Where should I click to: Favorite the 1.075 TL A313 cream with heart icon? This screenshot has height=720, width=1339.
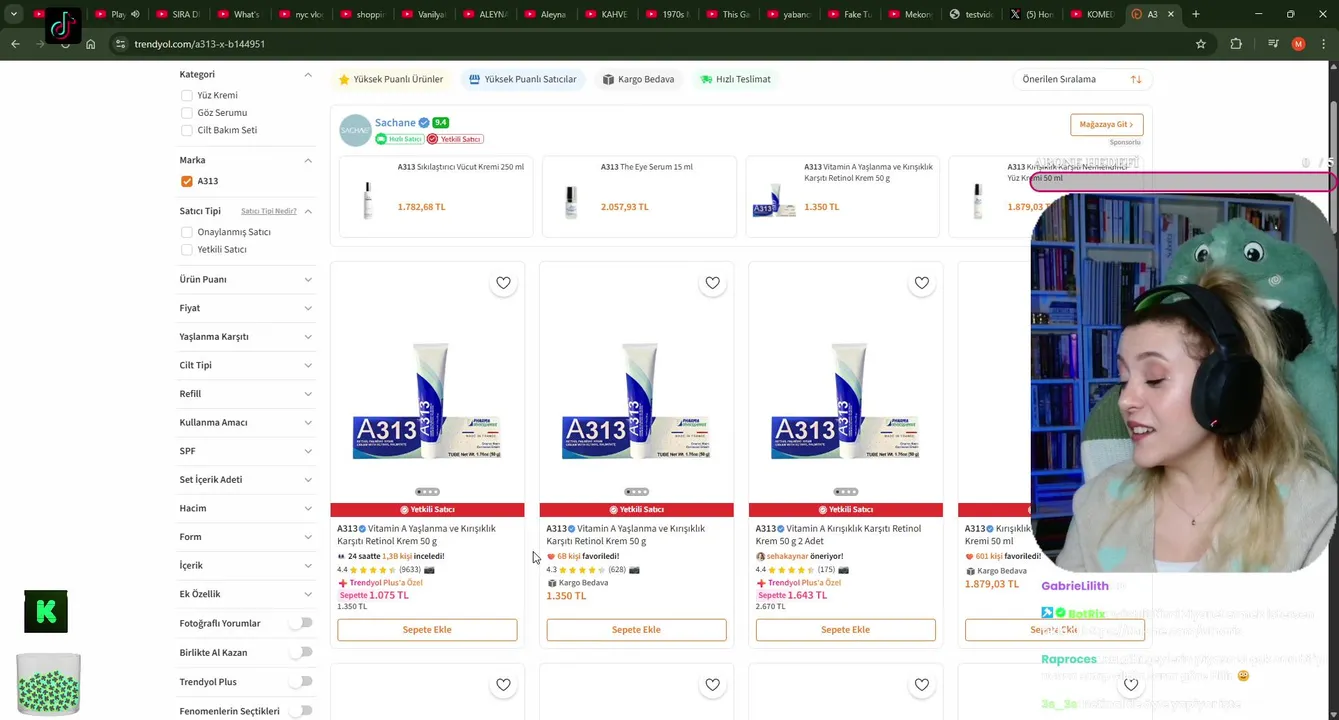pos(503,283)
